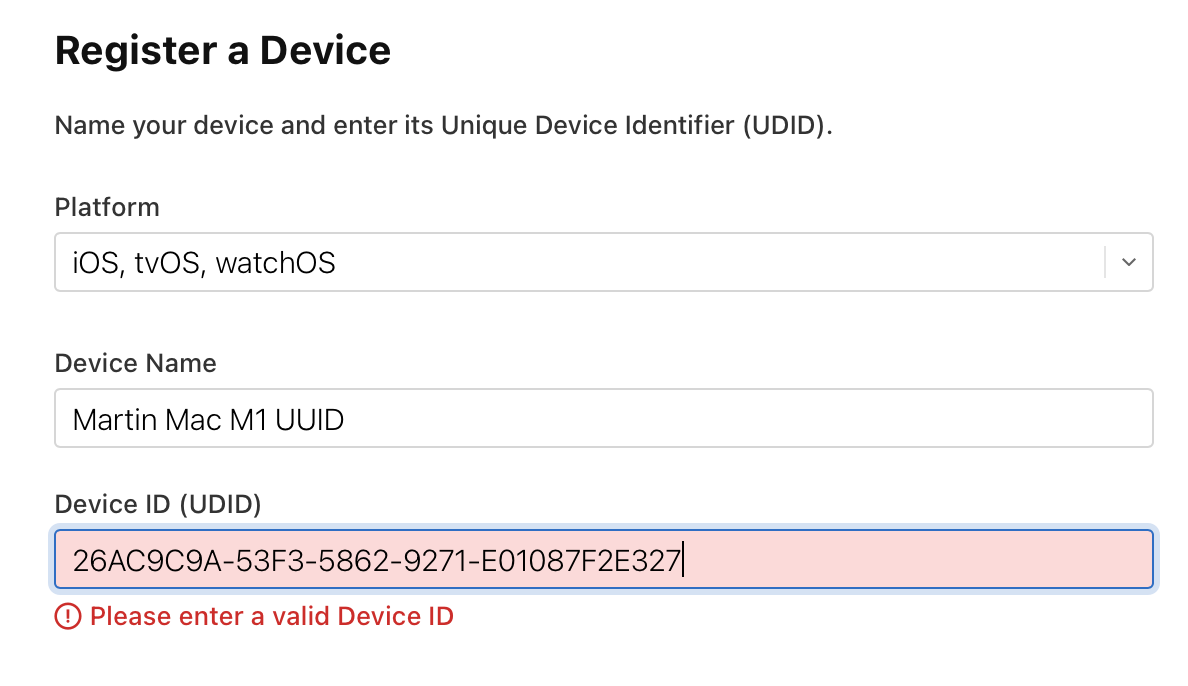
Task: Click the 'Please enter a valid Device ID' message
Action: click(x=270, y=616)
